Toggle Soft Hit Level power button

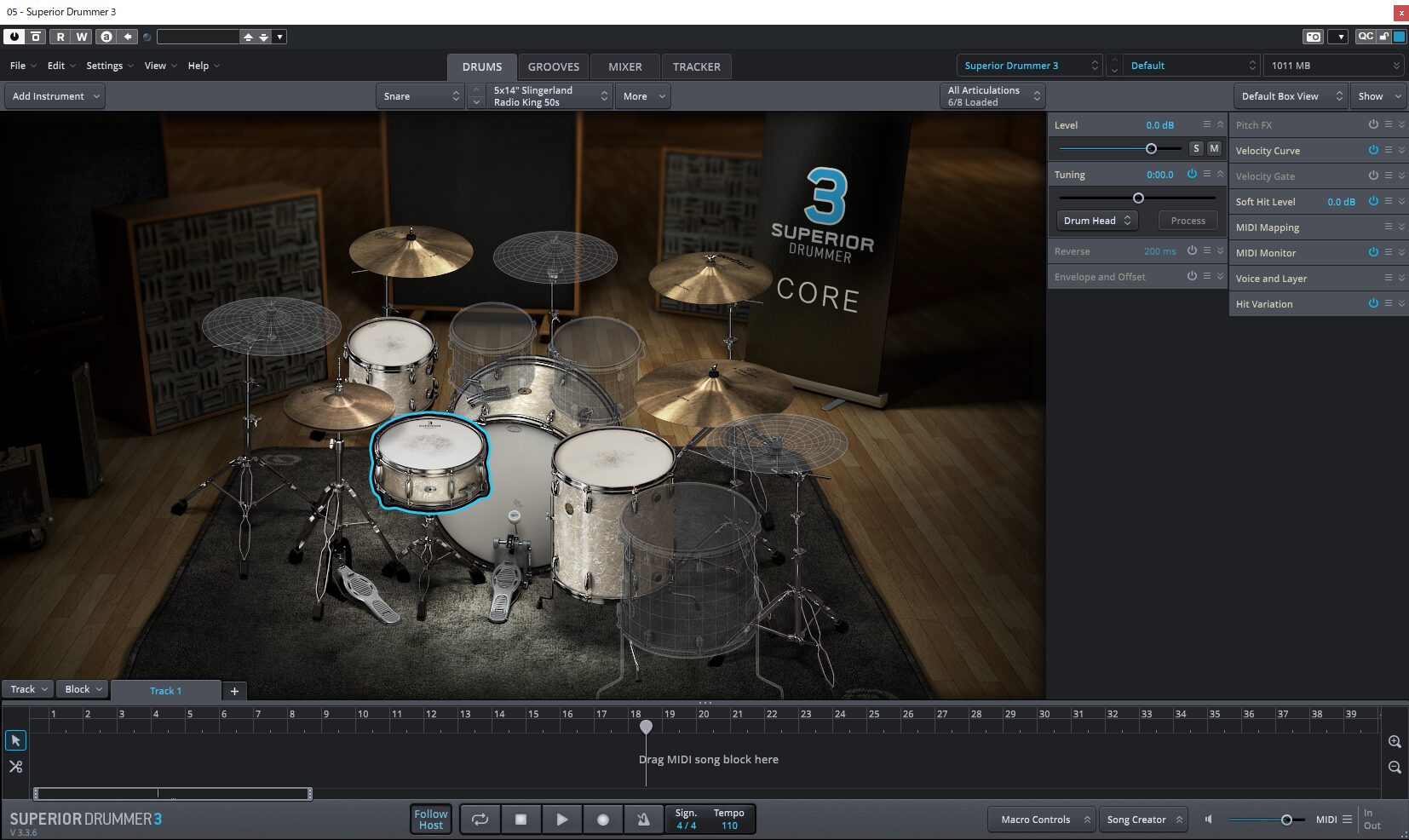1373,201
